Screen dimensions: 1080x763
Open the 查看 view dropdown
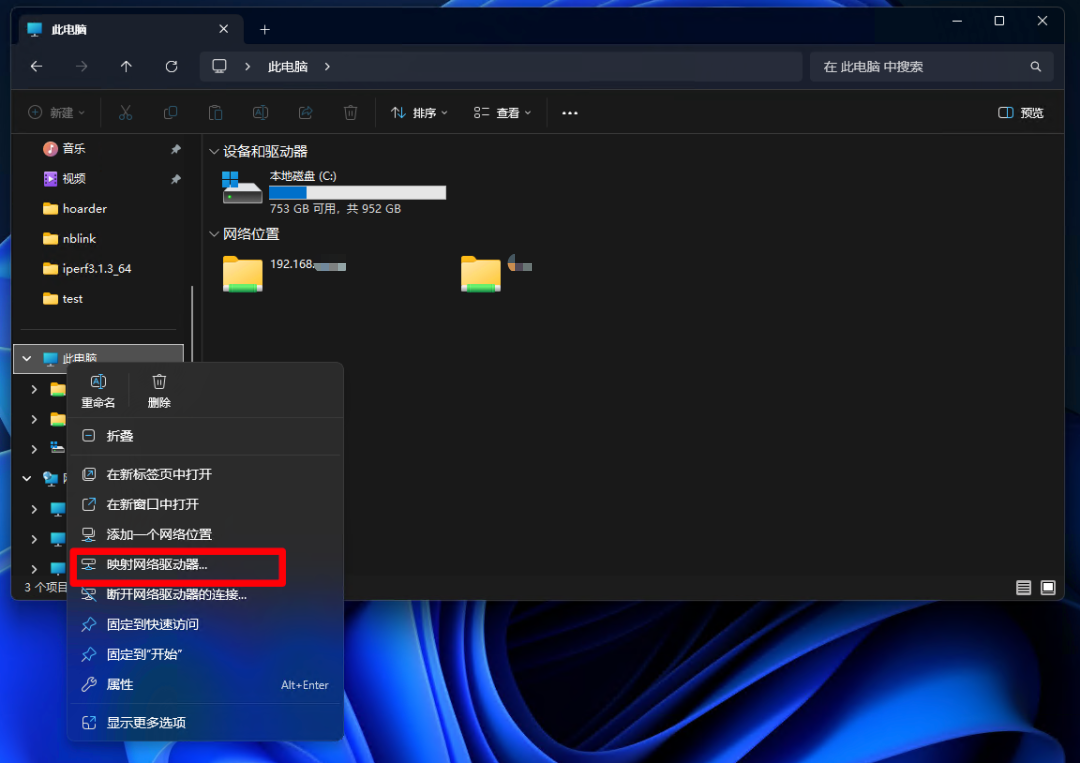tap(502, 113)
